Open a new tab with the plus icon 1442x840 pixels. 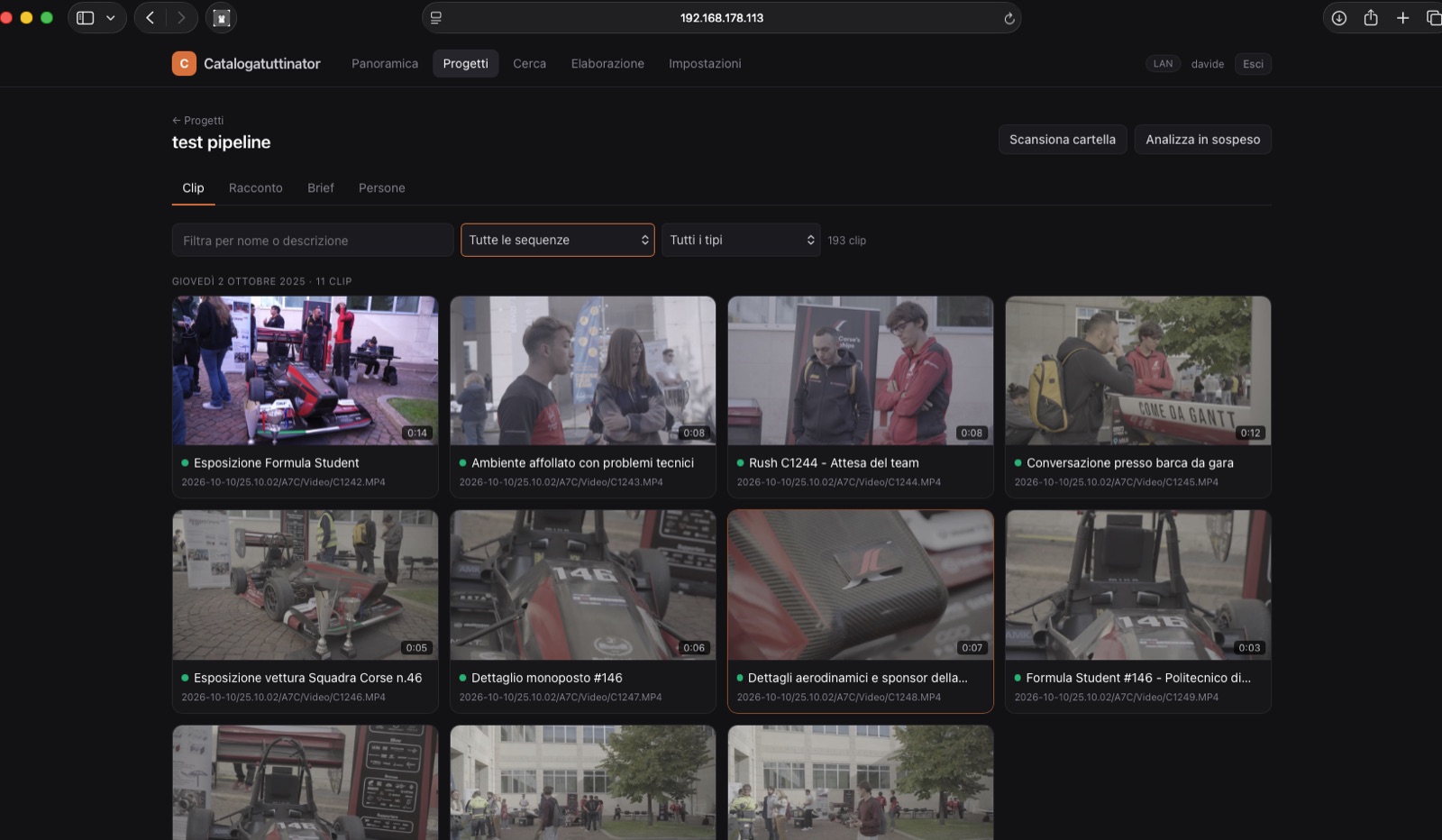click(1402, 18)
